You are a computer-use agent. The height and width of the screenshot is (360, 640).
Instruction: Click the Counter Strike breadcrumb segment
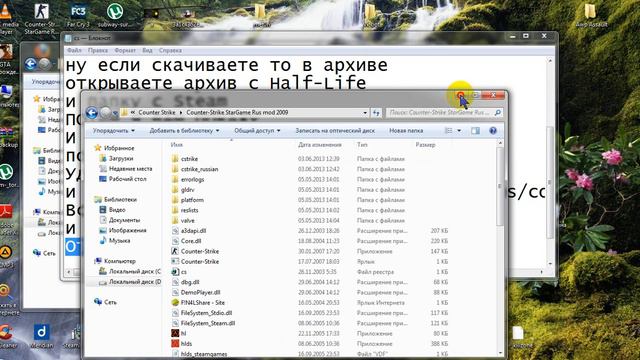tap(157, 112)
